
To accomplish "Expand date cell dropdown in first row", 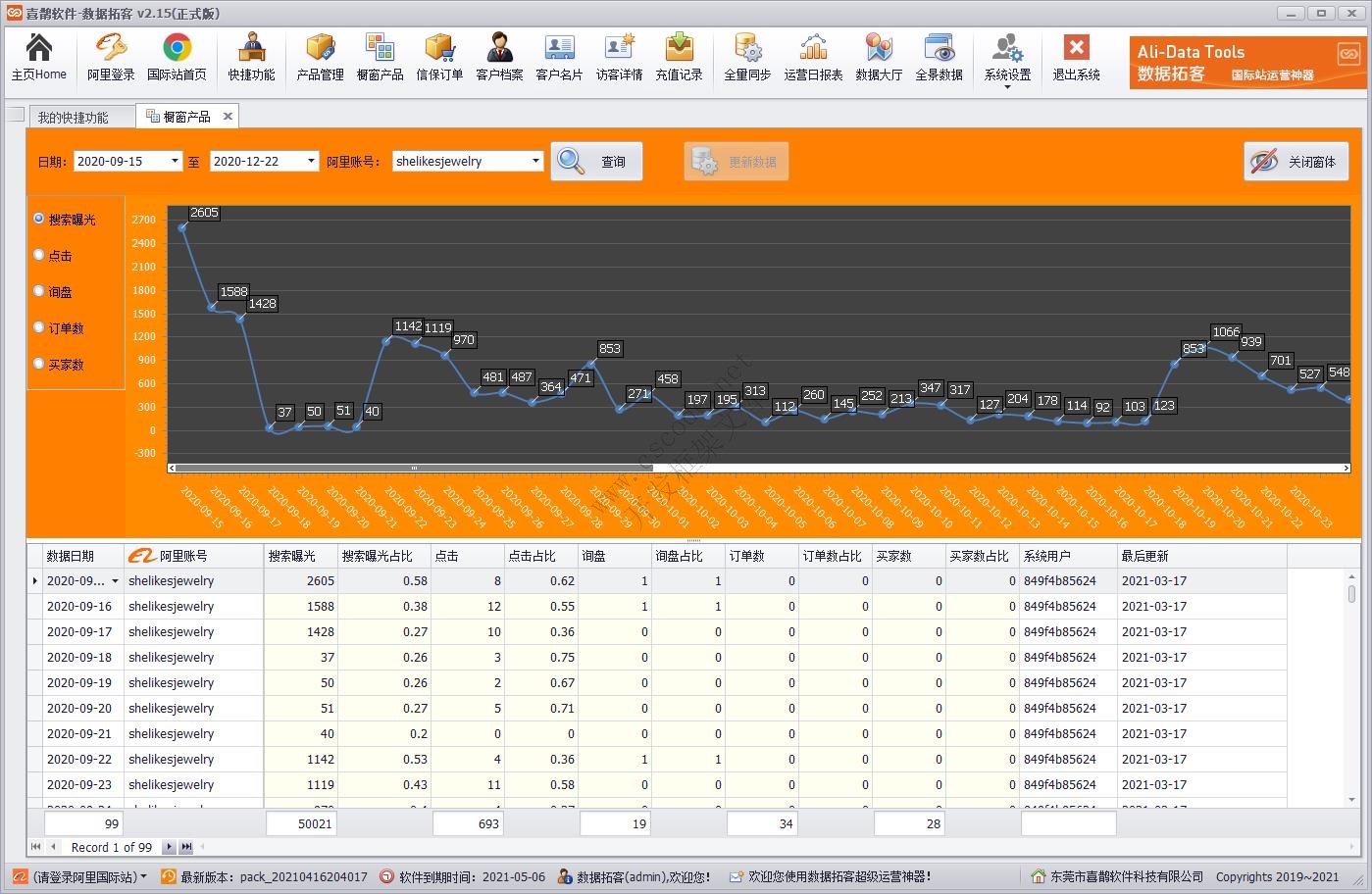I will point(115,581).
